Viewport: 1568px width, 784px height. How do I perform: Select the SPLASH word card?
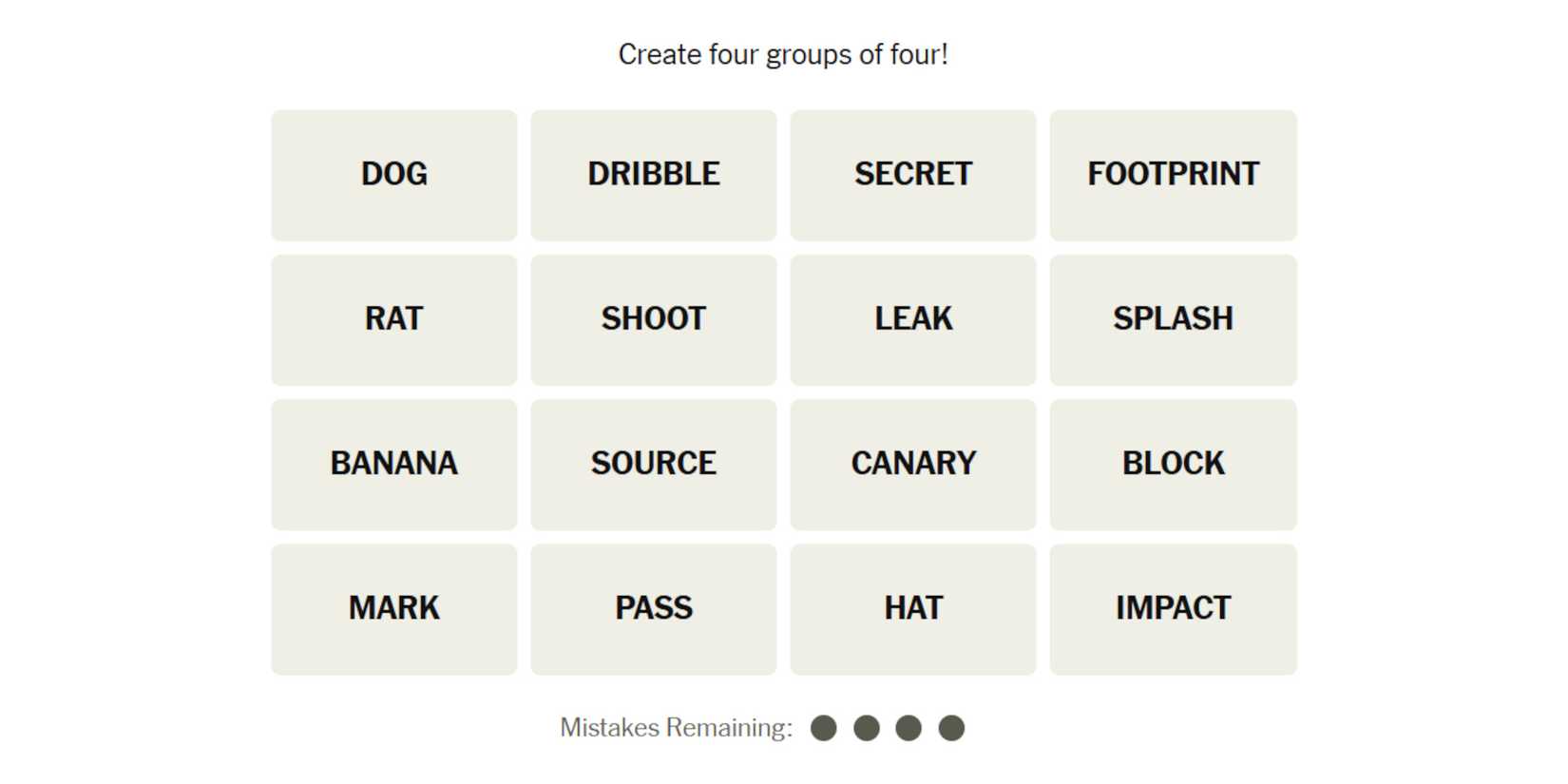pos(1173,319)
